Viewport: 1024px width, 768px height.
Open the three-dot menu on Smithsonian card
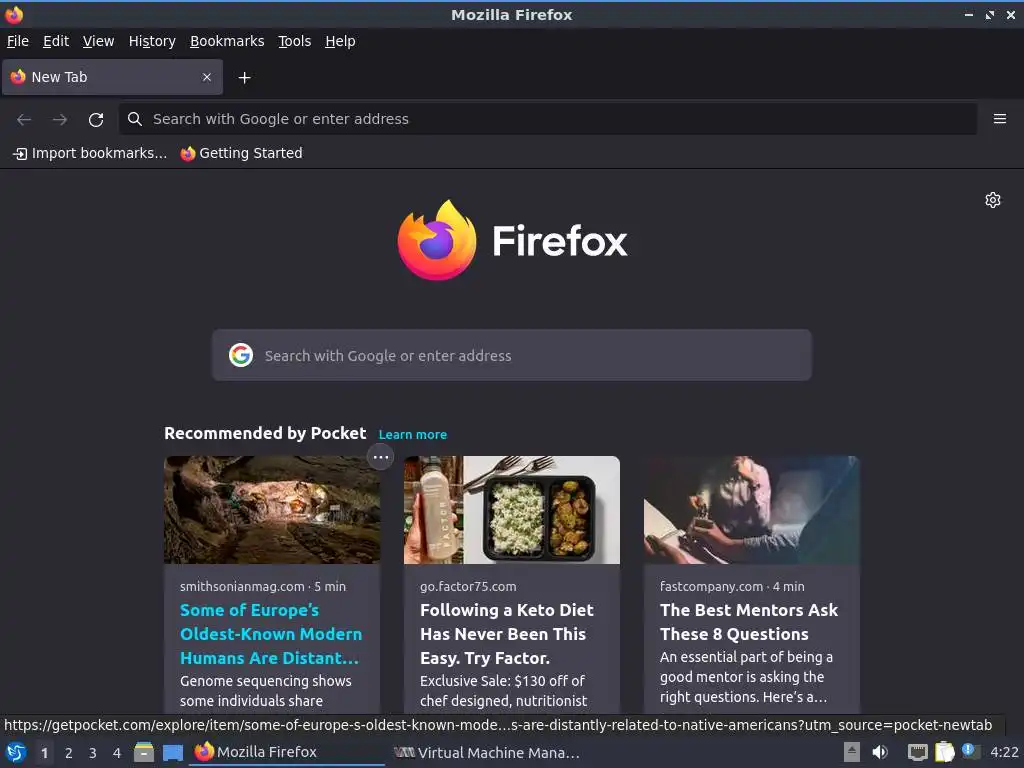tap(381, 457)
